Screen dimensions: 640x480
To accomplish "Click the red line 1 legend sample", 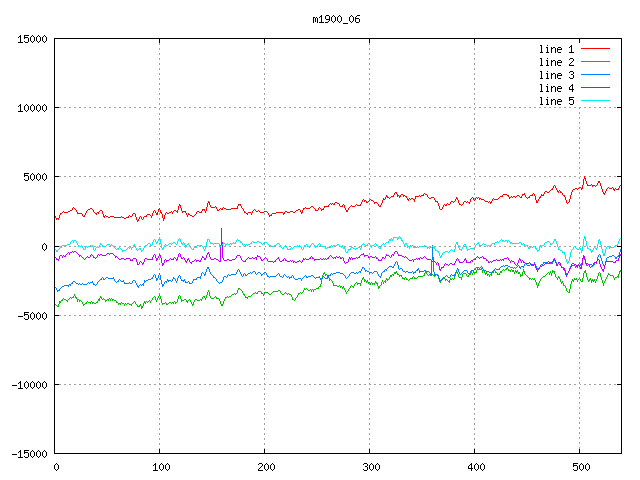I will click(x=595, y=49).
